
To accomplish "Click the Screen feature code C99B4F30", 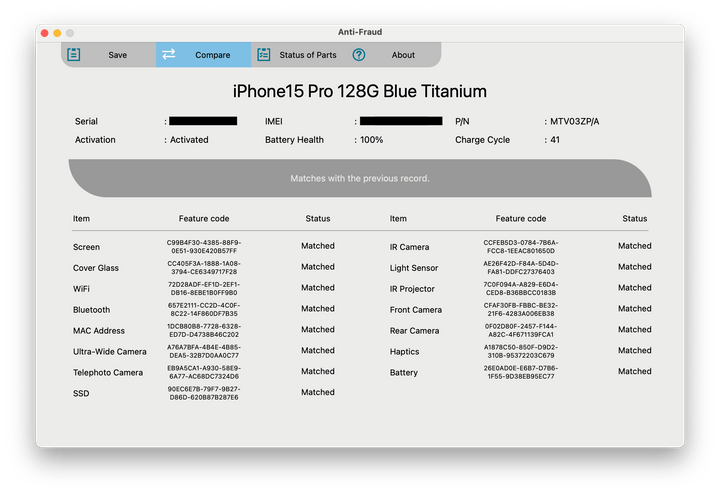I will tap(204, 247).
